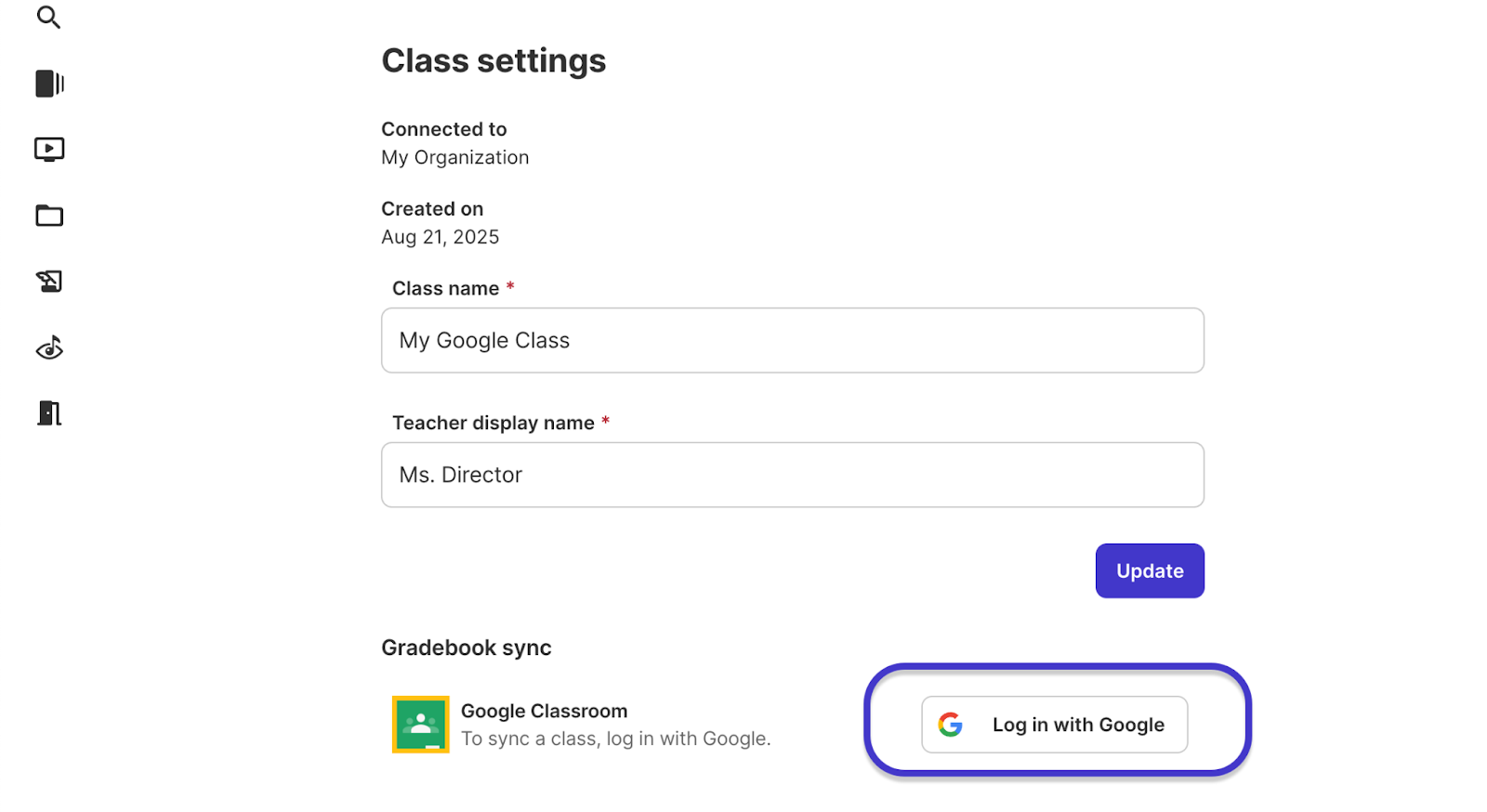Open search from the sidebar magnifier
The width and height of the screenshot is (1487, 812).
(48, 17)
